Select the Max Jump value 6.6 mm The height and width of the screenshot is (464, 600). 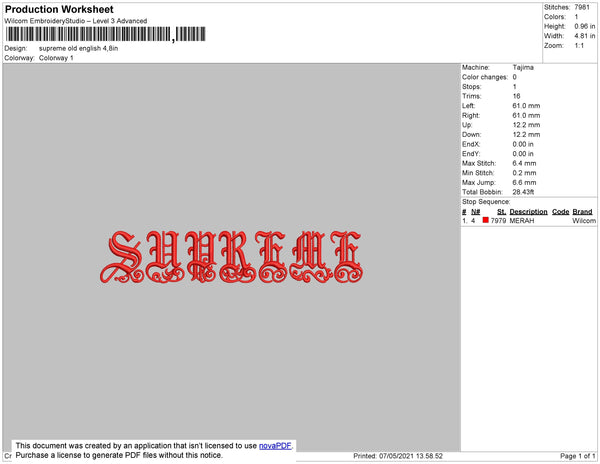524,182
